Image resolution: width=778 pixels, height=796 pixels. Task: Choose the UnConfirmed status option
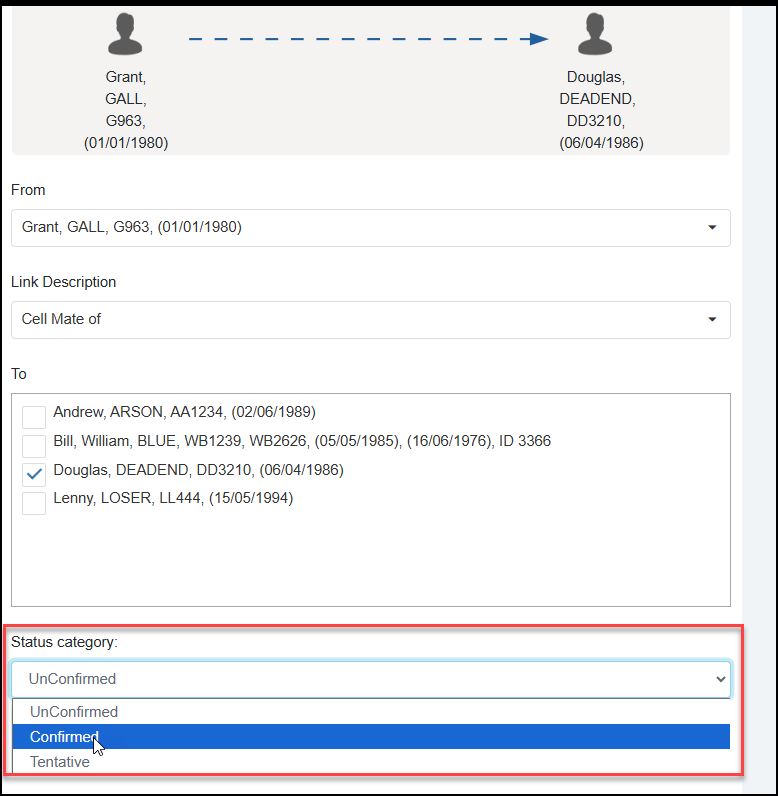point(74,712)
